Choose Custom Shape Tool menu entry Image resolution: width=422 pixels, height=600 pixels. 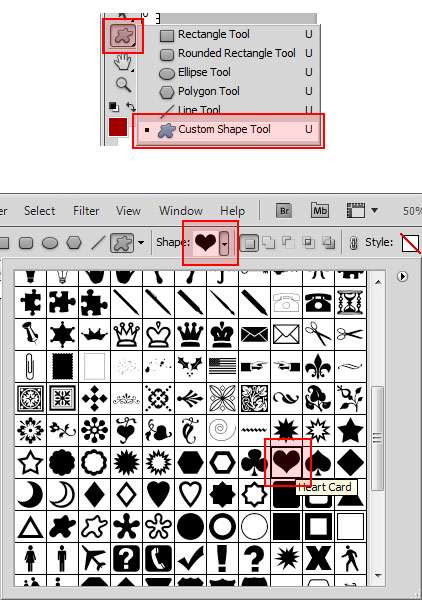tap(228, 130)
